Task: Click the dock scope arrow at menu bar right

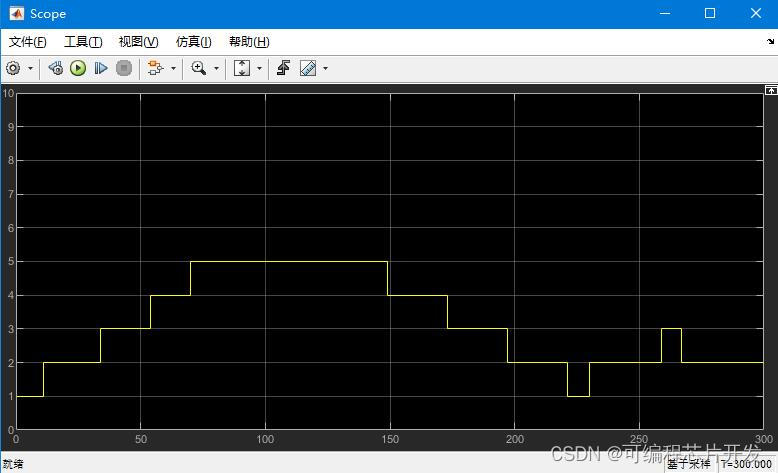Action: pos(771,42)
